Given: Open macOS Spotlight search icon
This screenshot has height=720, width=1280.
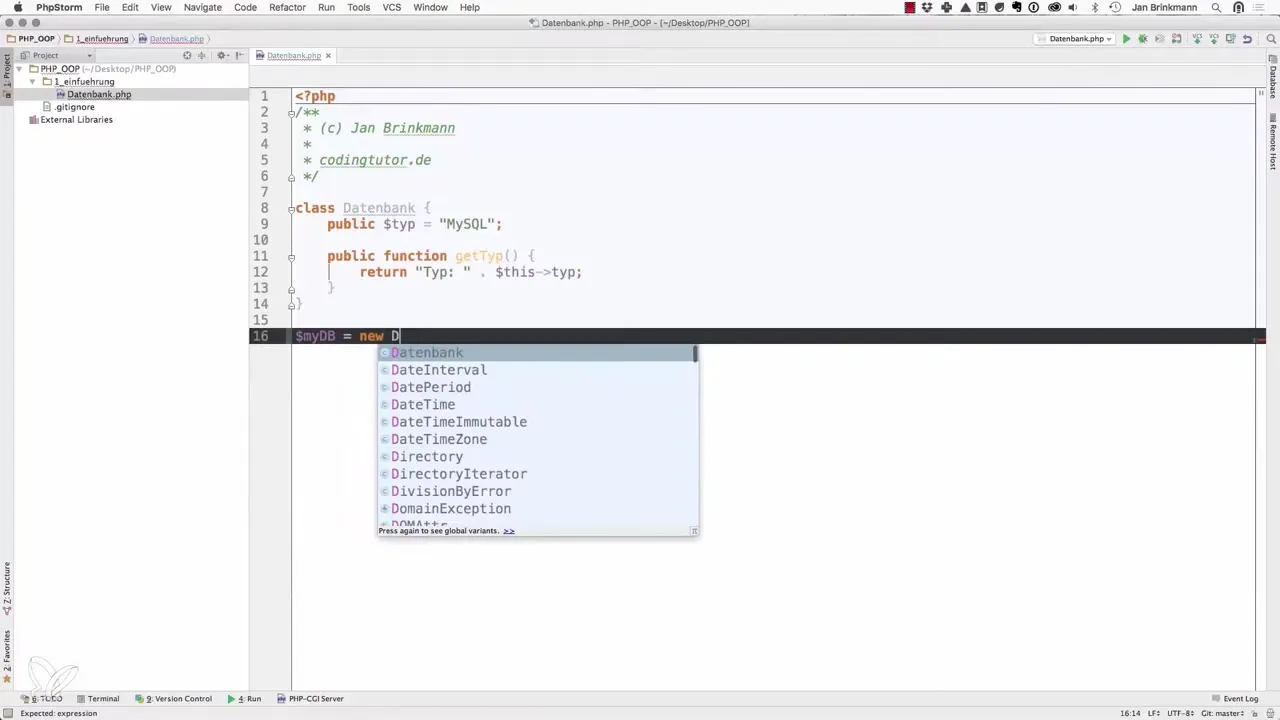Looking at the screenshot, I should (x=1216, y=7).
